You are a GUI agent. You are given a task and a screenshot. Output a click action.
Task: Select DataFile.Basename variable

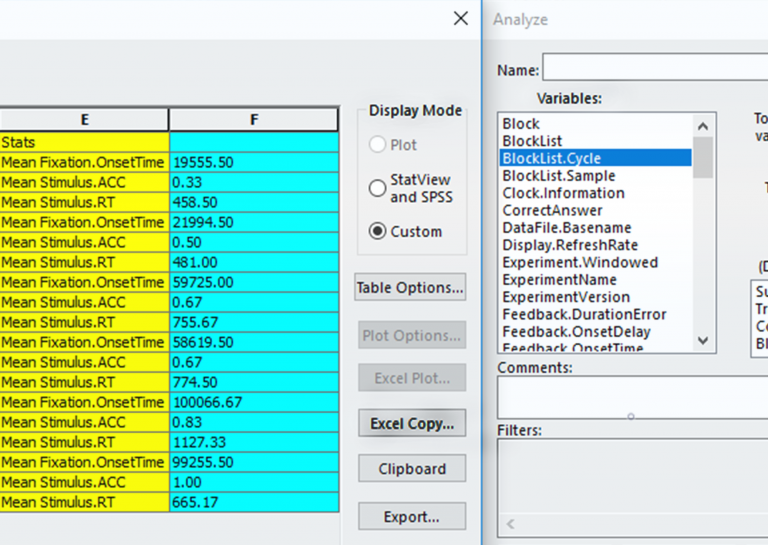596,228
